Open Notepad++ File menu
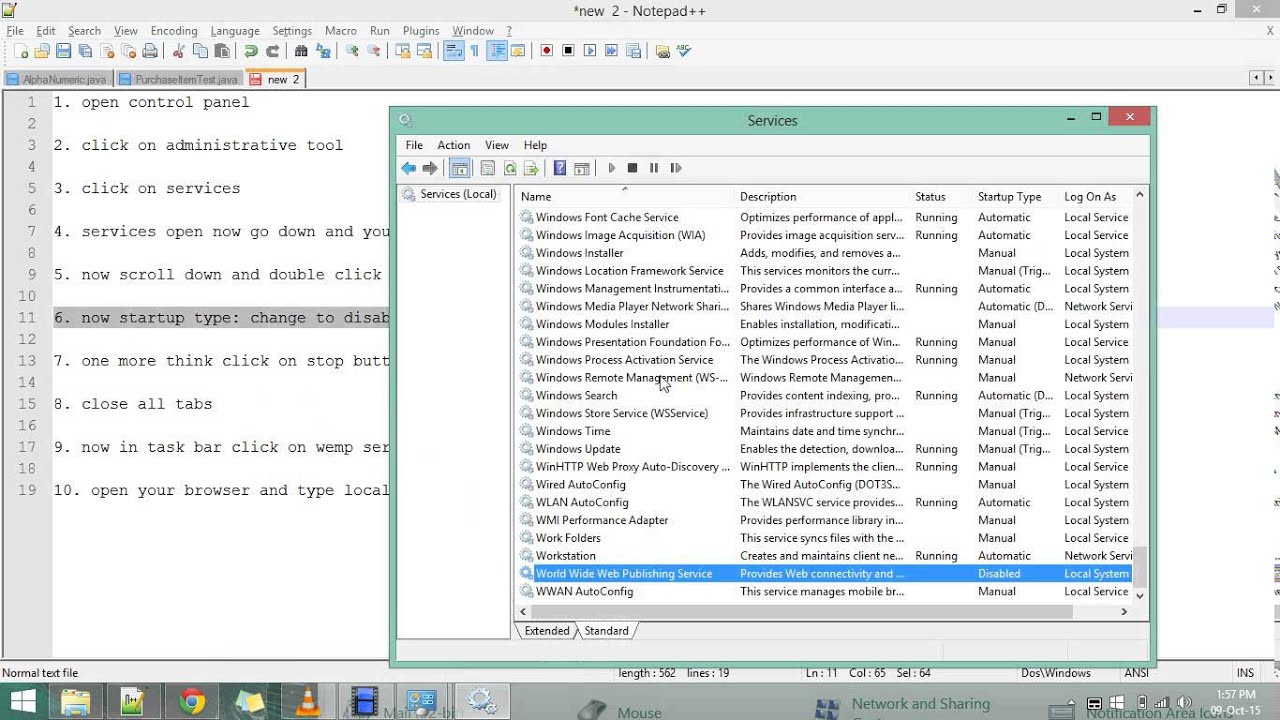1280x720 pixels. point(15,31)
